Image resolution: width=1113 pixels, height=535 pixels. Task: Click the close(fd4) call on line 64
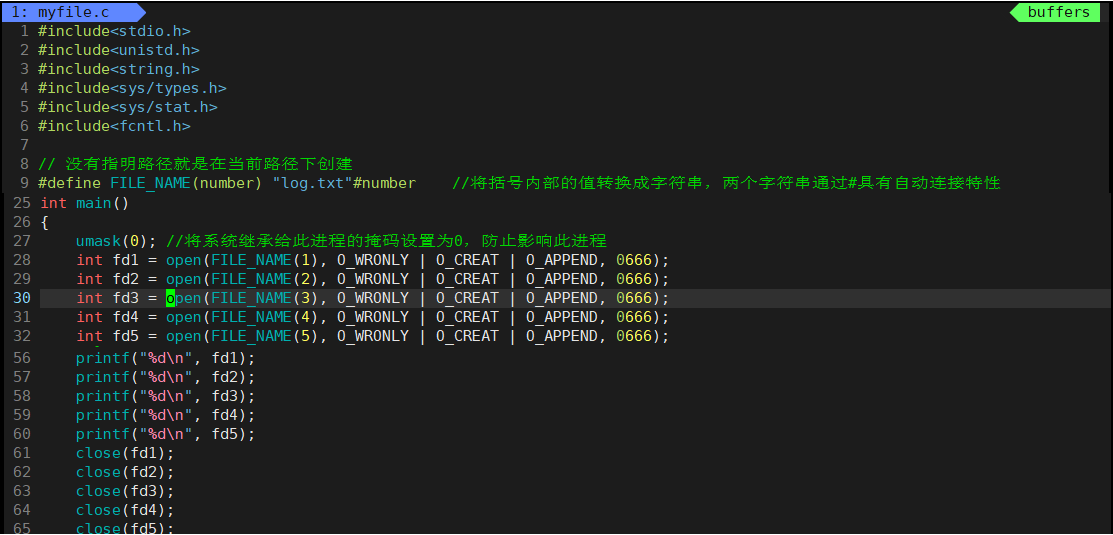[x=124, y=510]
